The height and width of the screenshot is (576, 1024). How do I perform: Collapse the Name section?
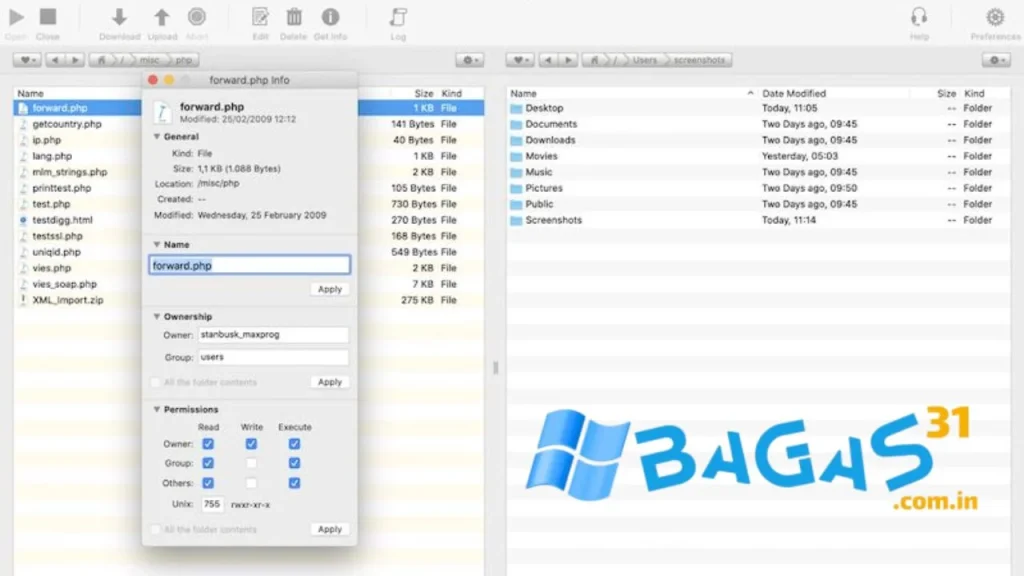pyautogui.click(x=157, y=244)
